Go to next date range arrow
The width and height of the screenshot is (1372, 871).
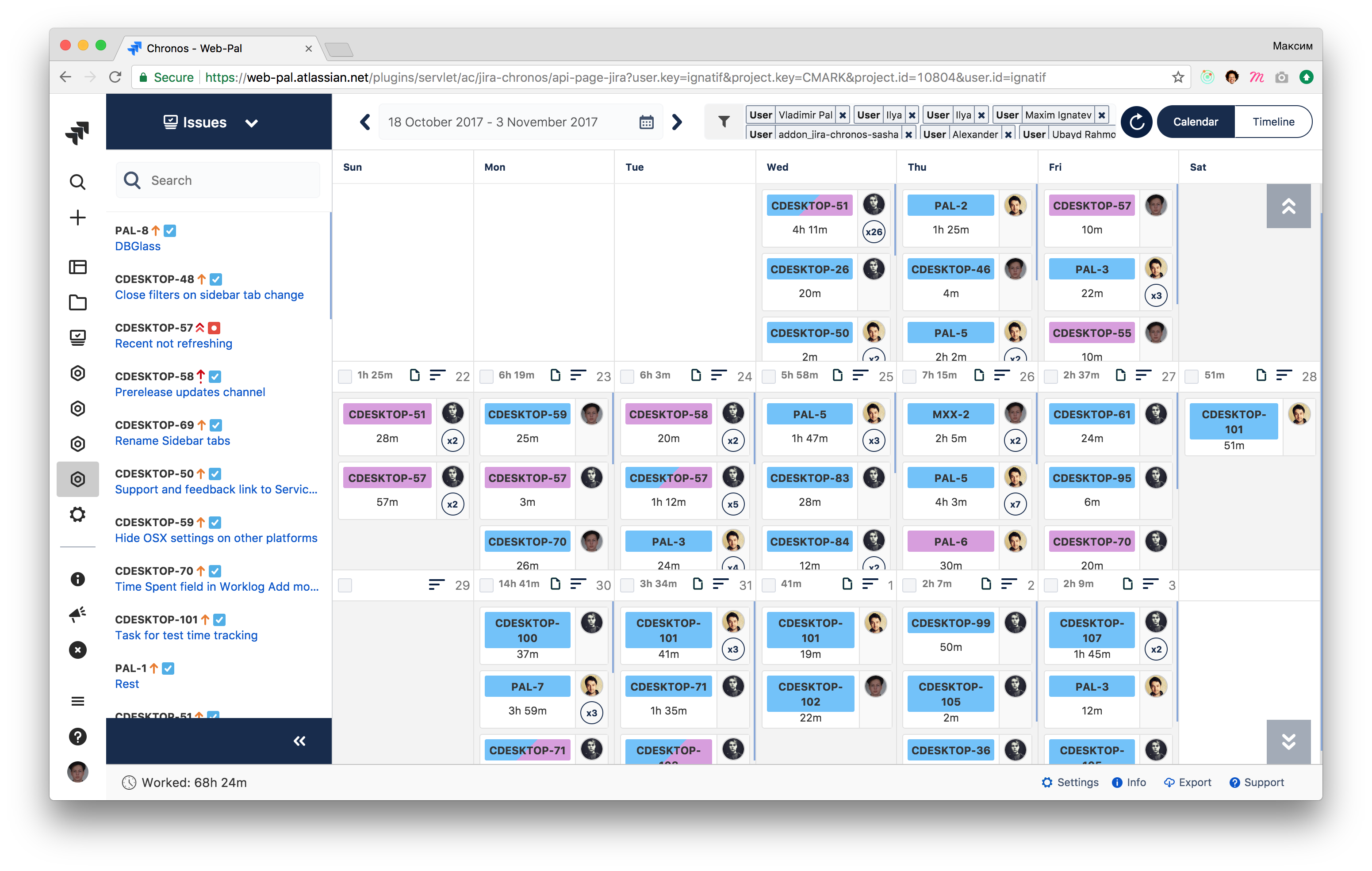(x=677, y=122)
